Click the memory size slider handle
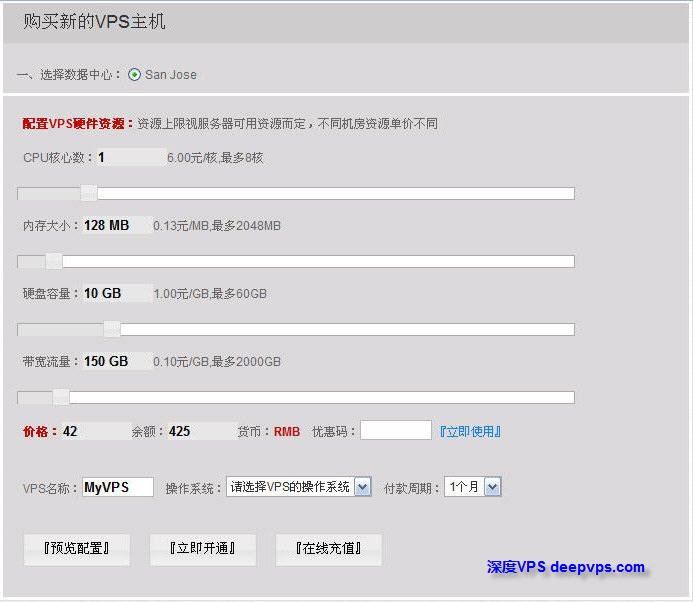This screenshot has height=602, width=693. pyautogui.click(x=54, y=261)
